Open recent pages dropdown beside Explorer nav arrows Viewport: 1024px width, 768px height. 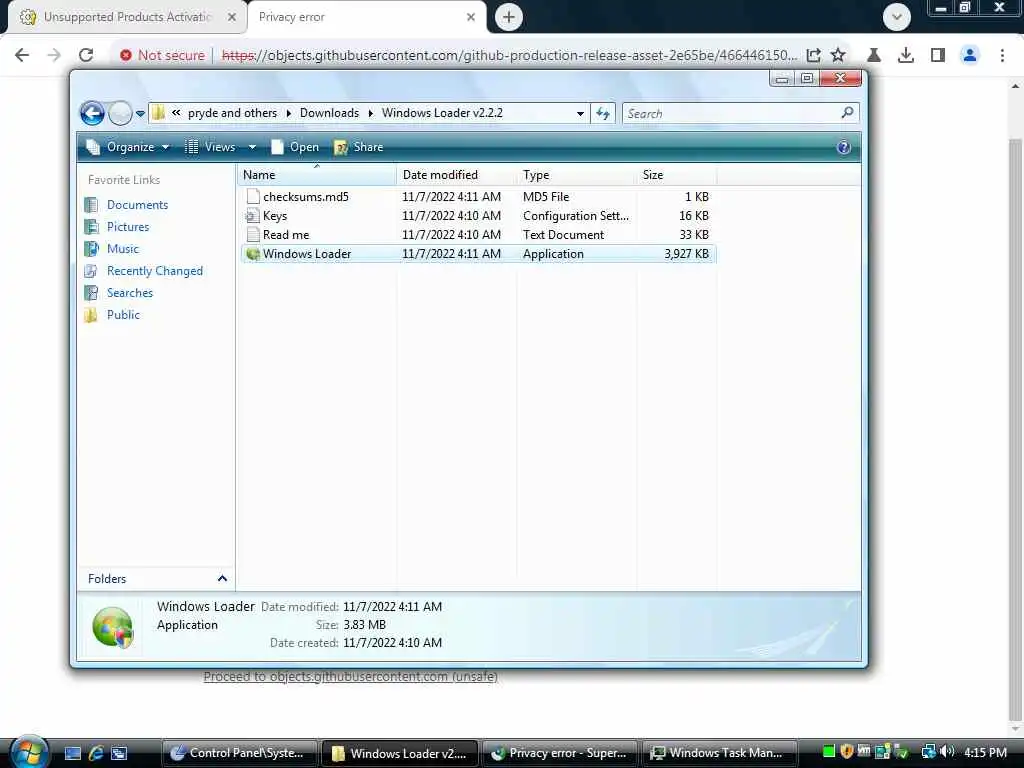[140, 114]
